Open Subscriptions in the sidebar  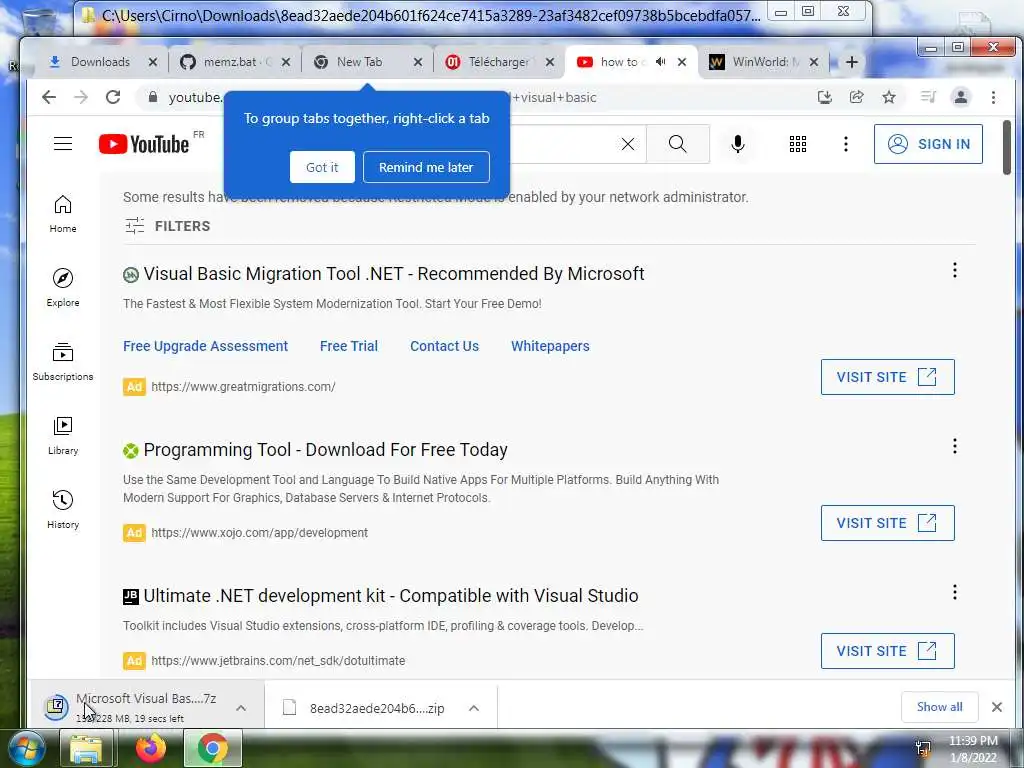coord(63,361)
